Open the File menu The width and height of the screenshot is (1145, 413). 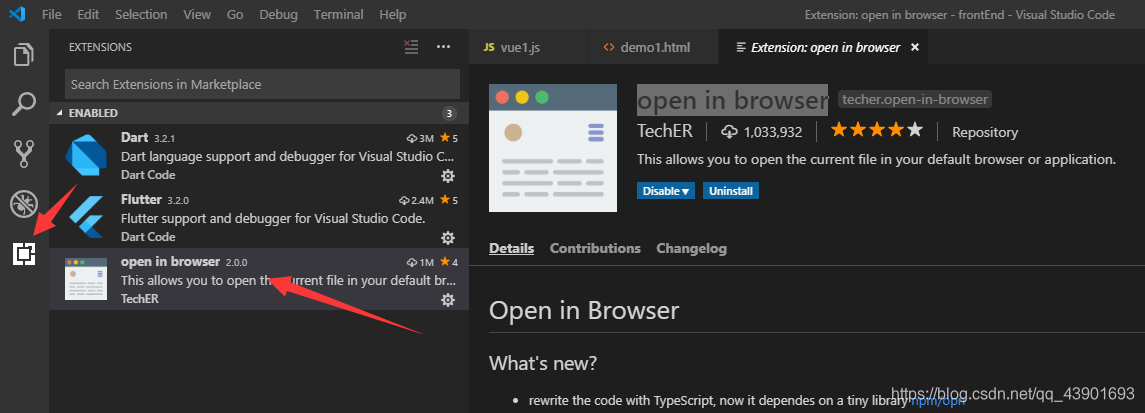tap(52, 14)
